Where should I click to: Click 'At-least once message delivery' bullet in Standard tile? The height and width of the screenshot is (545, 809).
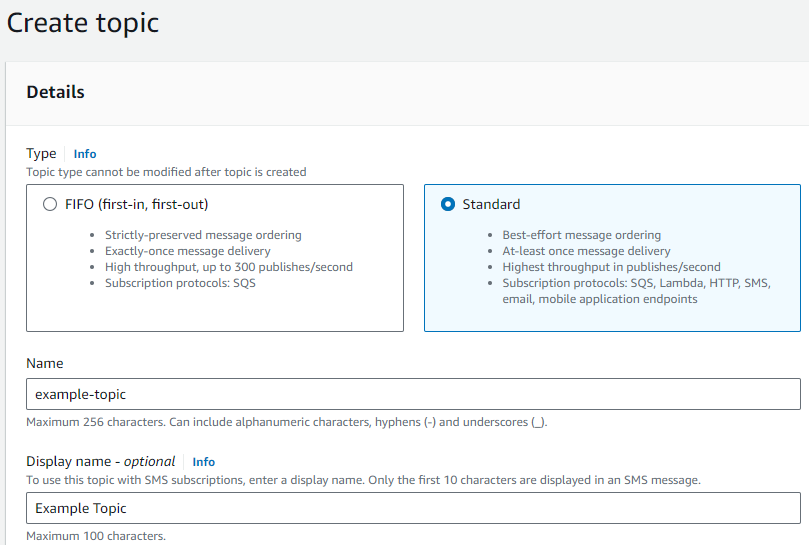(586, 251)
